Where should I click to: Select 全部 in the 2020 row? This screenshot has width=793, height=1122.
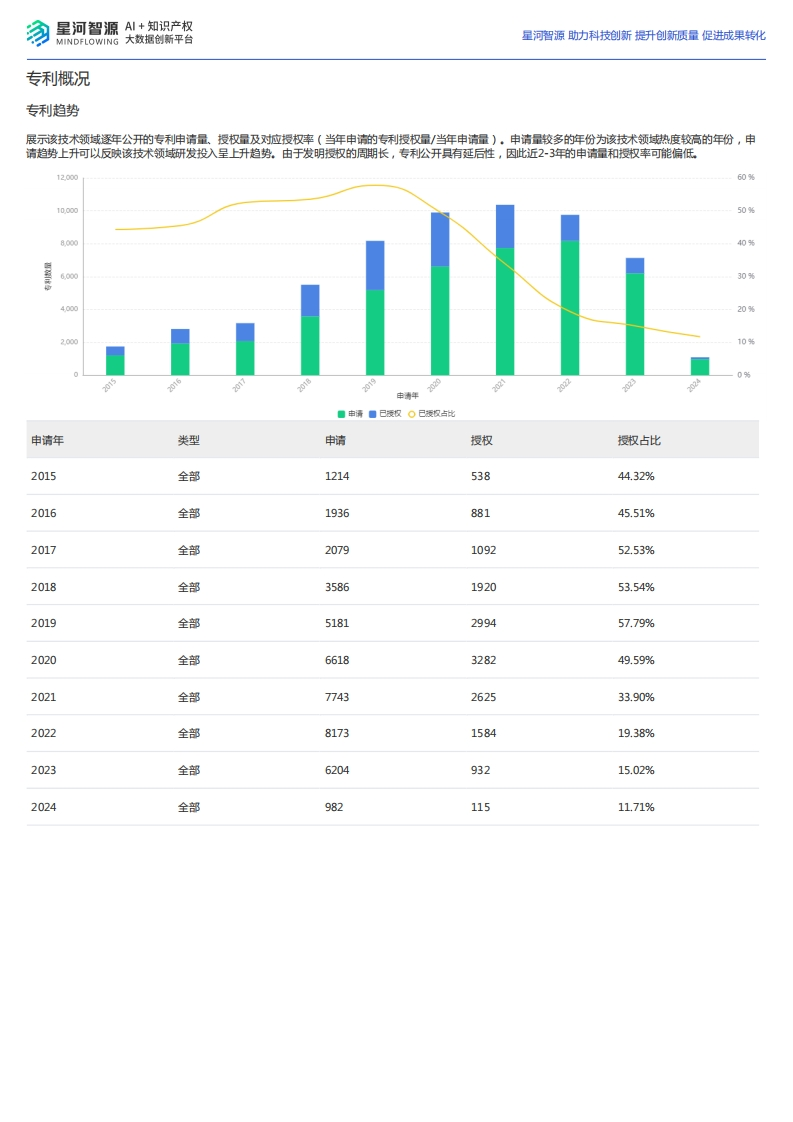click(189, 660)
